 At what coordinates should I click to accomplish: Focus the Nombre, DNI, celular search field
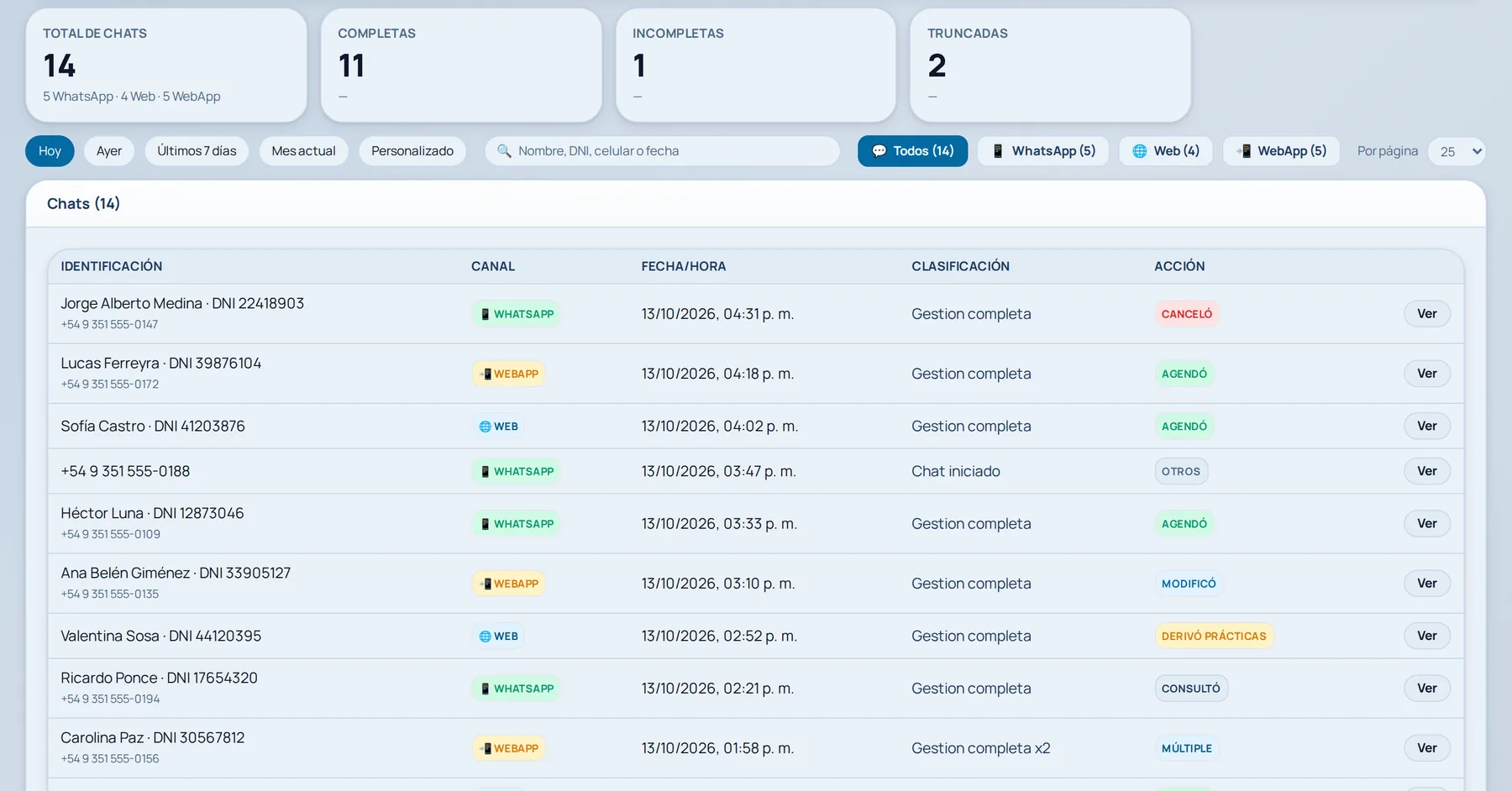662,151
